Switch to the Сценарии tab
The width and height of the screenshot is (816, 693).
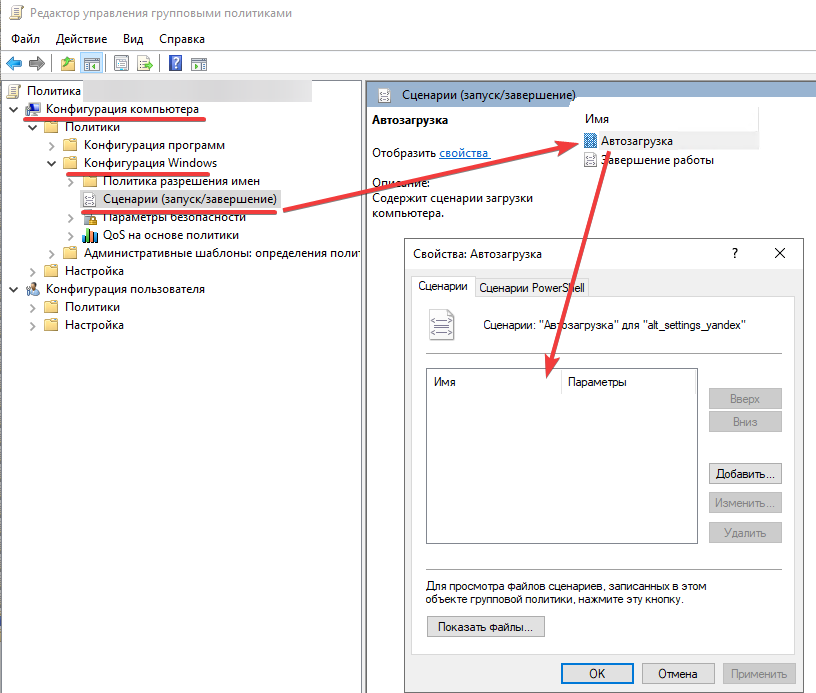point(443,286)
